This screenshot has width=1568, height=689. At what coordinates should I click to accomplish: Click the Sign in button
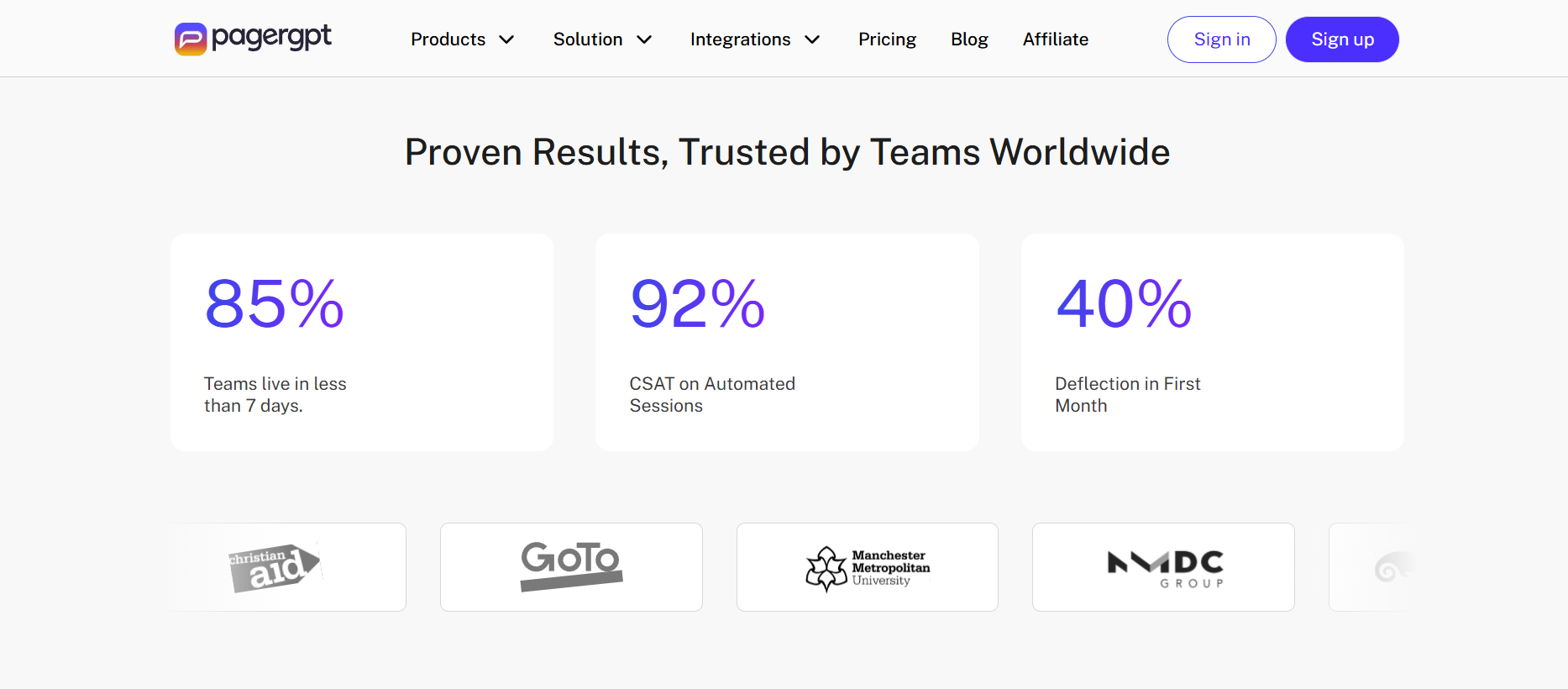tap(1222, 39)
